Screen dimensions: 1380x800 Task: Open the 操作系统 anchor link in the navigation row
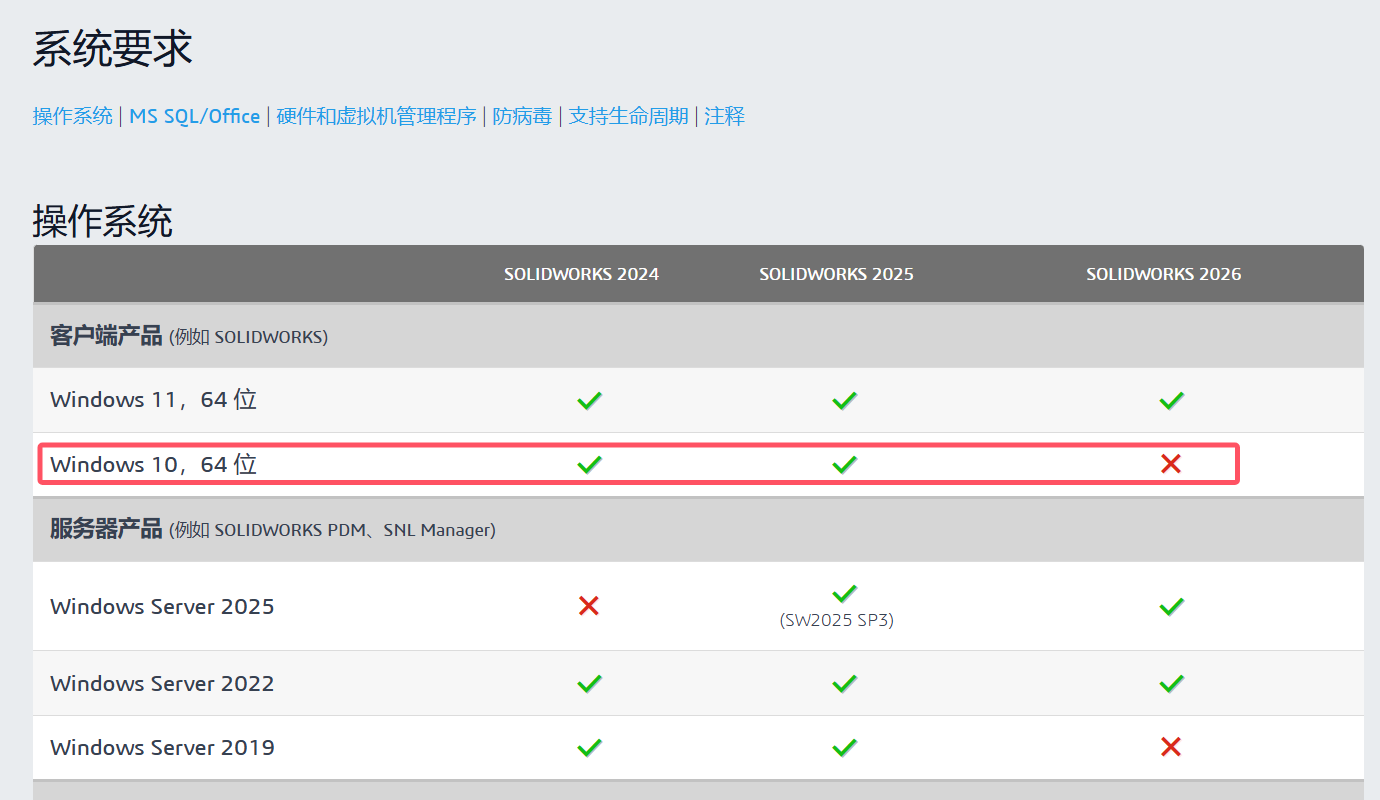pos(73,117)
